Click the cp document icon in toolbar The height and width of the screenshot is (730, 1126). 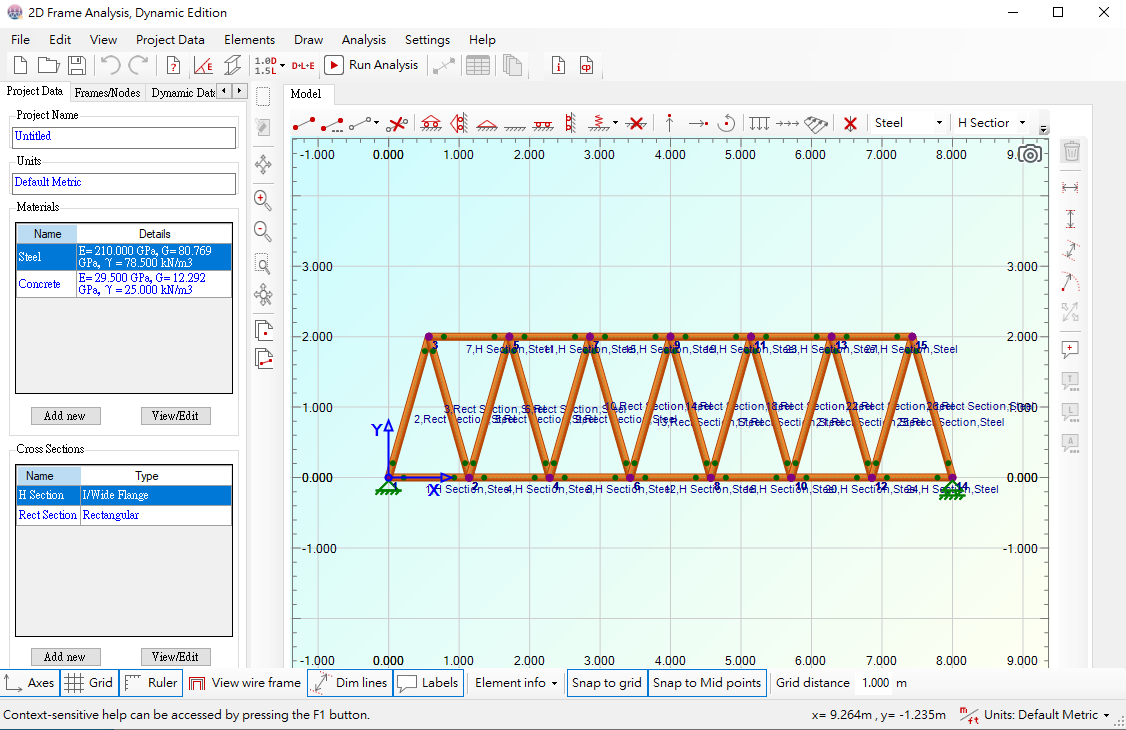pos(586,65)
